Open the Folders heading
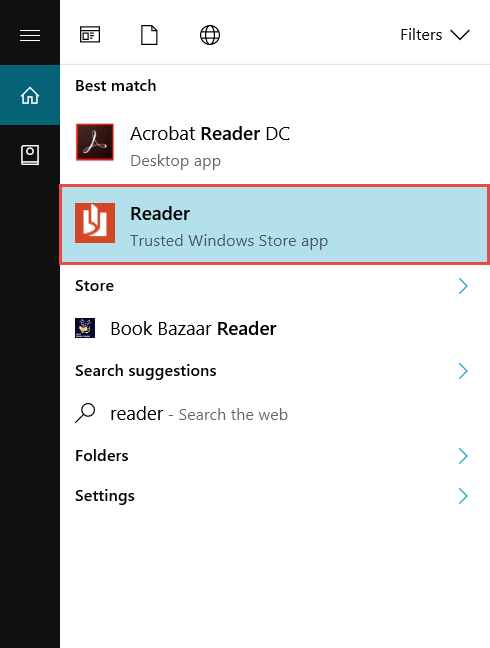This screenshot has height=648, width=490. tap(102, 456)
